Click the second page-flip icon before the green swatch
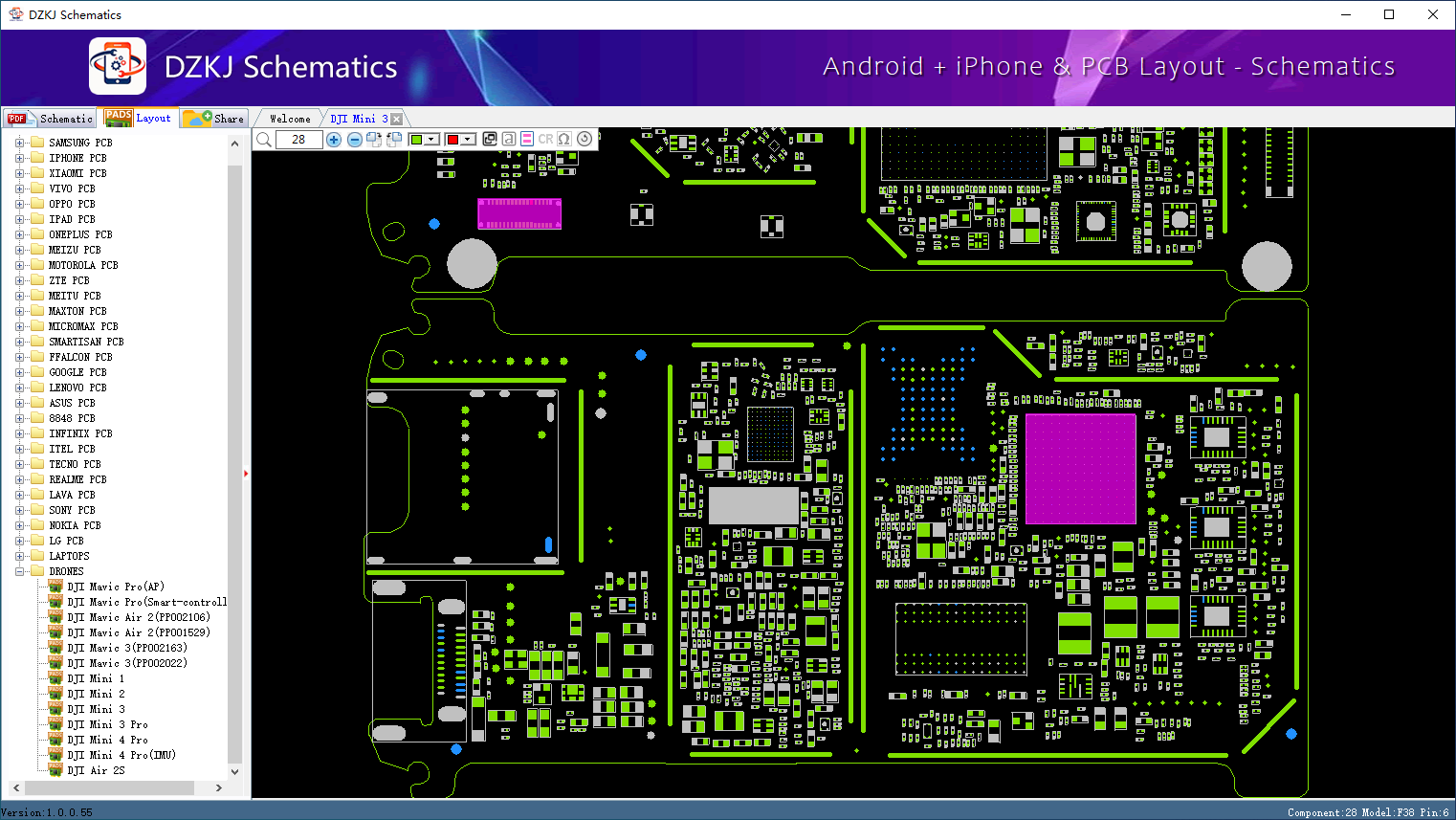The width and height of the screenshot is (1456, 820). tap(393, 140)
